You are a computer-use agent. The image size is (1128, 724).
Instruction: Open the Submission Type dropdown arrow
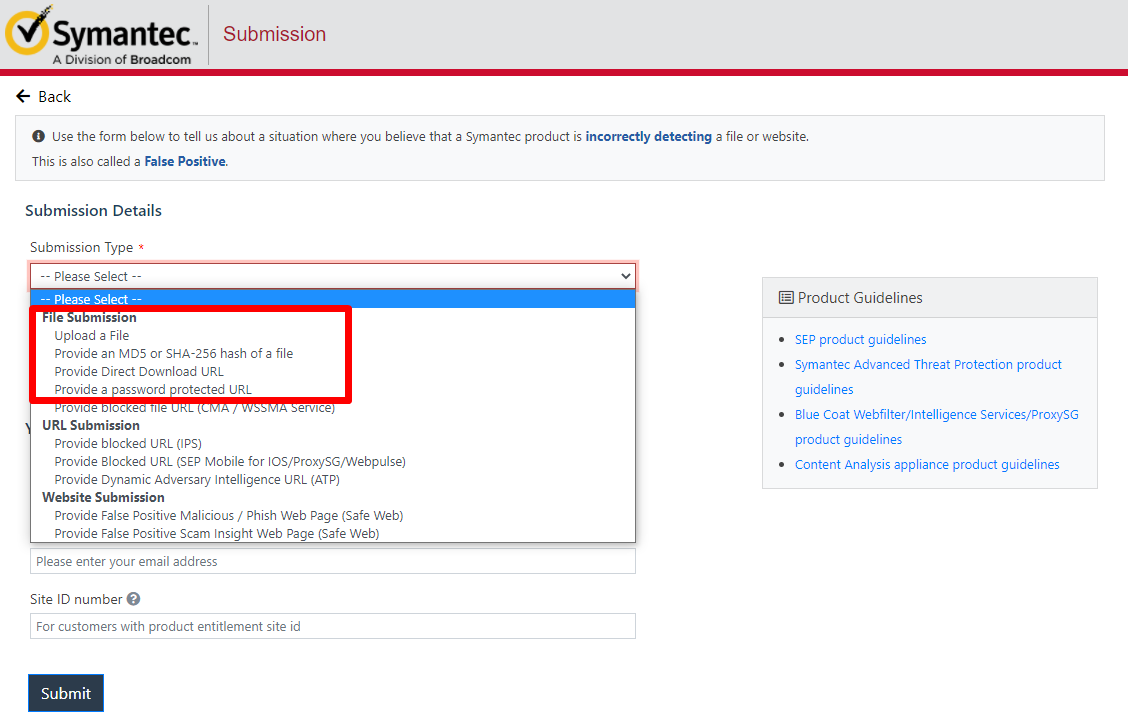pyautogui.click(x=625, y=276)
